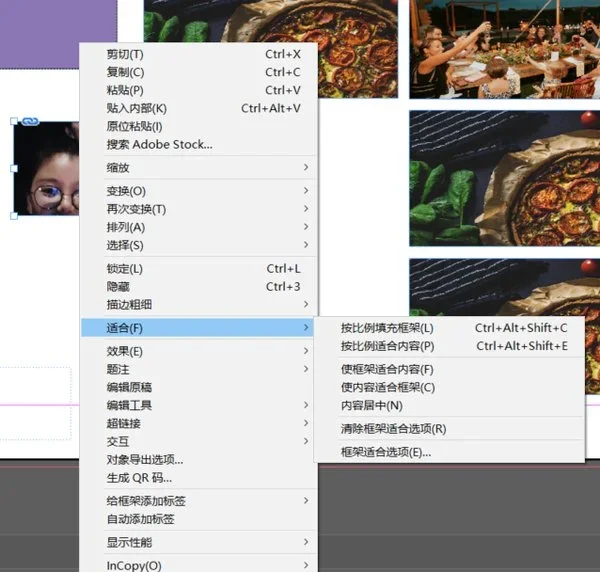The height and width of the screenshot is (572, 600).
Task: Choose 剪切(T) from the context menu
Action: click(198, 54)
